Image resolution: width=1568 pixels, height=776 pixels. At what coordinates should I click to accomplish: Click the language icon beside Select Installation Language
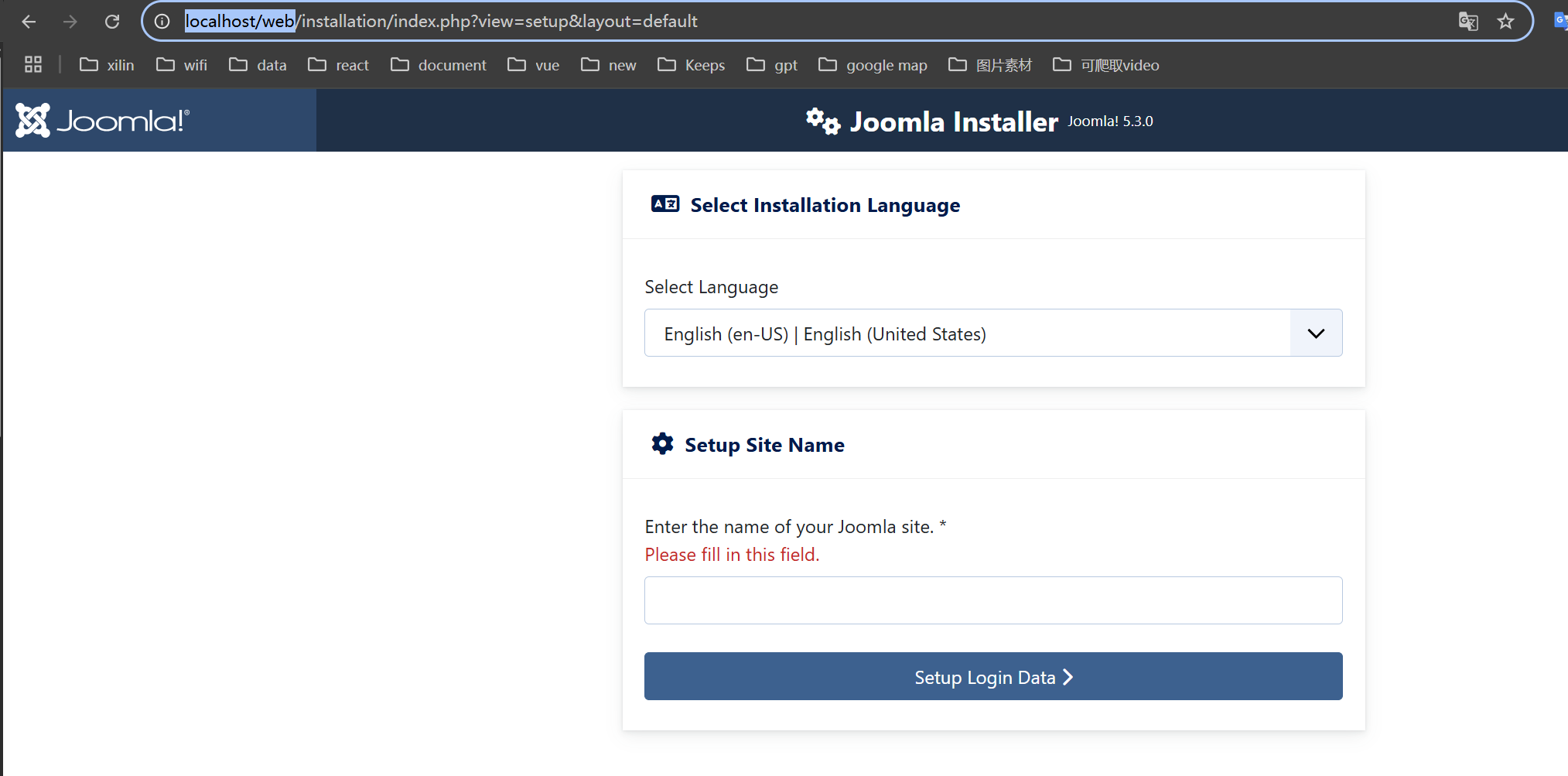(665, 204)
